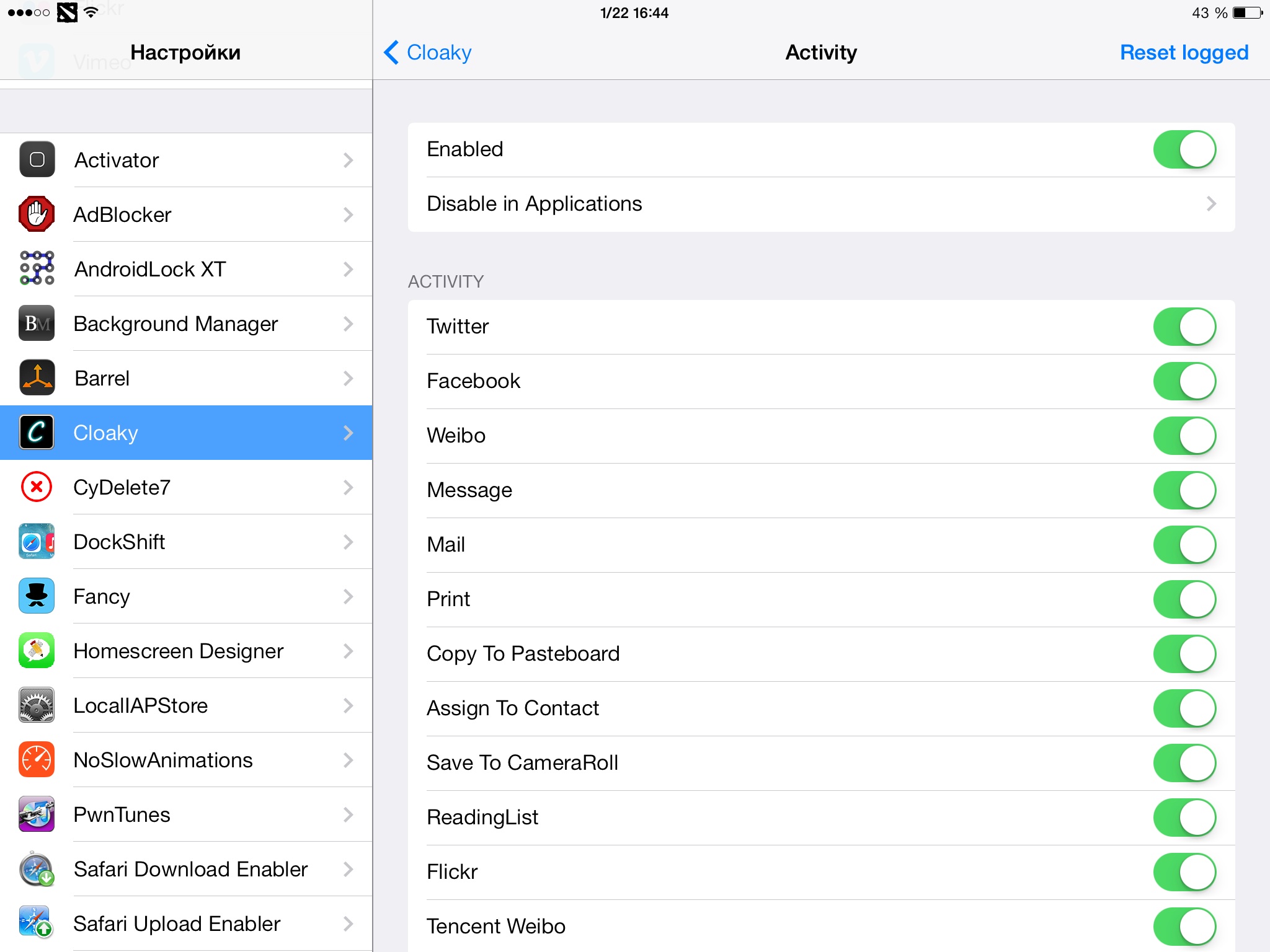Tap the Safari Upload Enabler icon
The height and width of the screenshot is (952, 1270).
click(37, 923)
